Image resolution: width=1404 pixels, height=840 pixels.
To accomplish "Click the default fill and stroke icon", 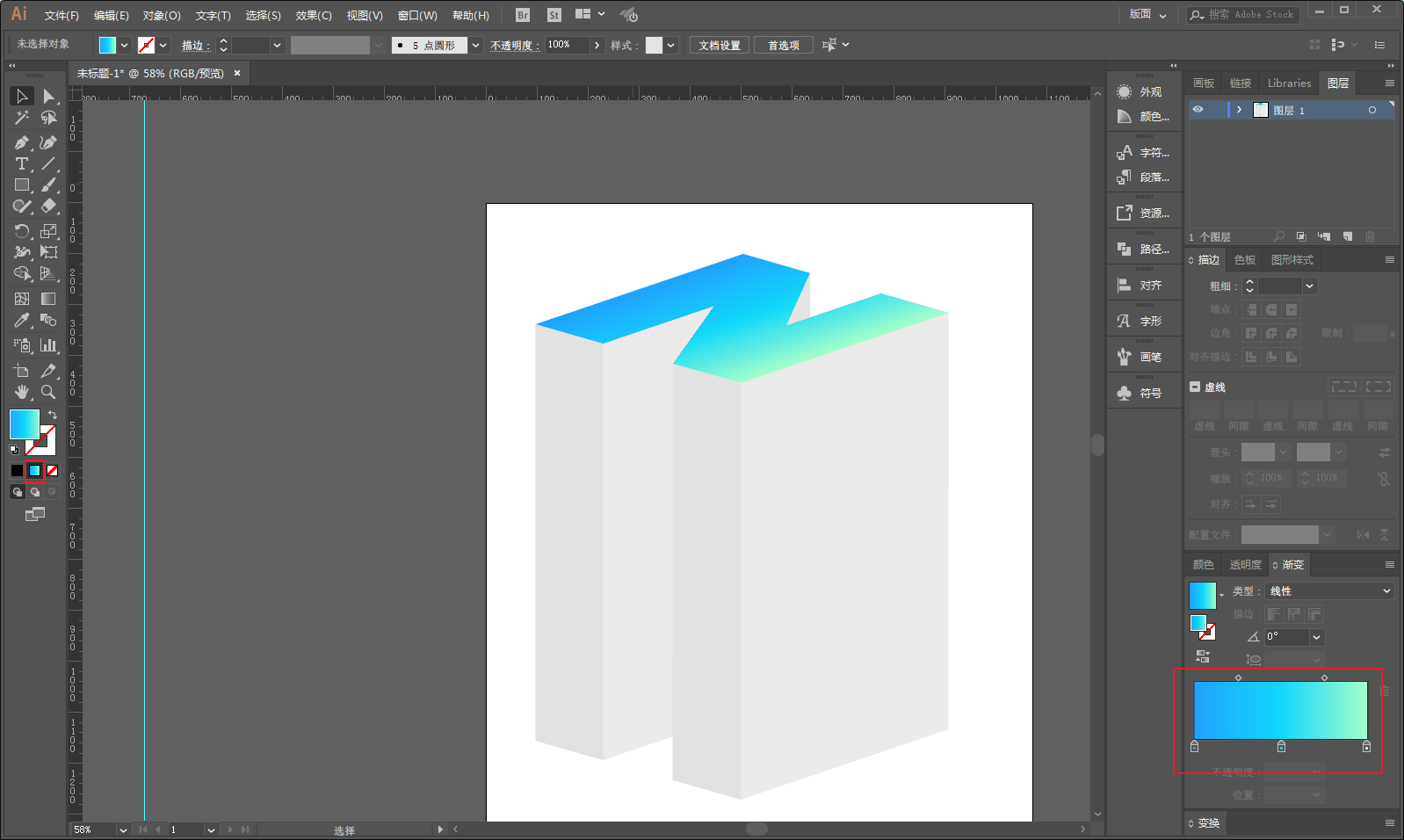I will (x=14, y=450).
